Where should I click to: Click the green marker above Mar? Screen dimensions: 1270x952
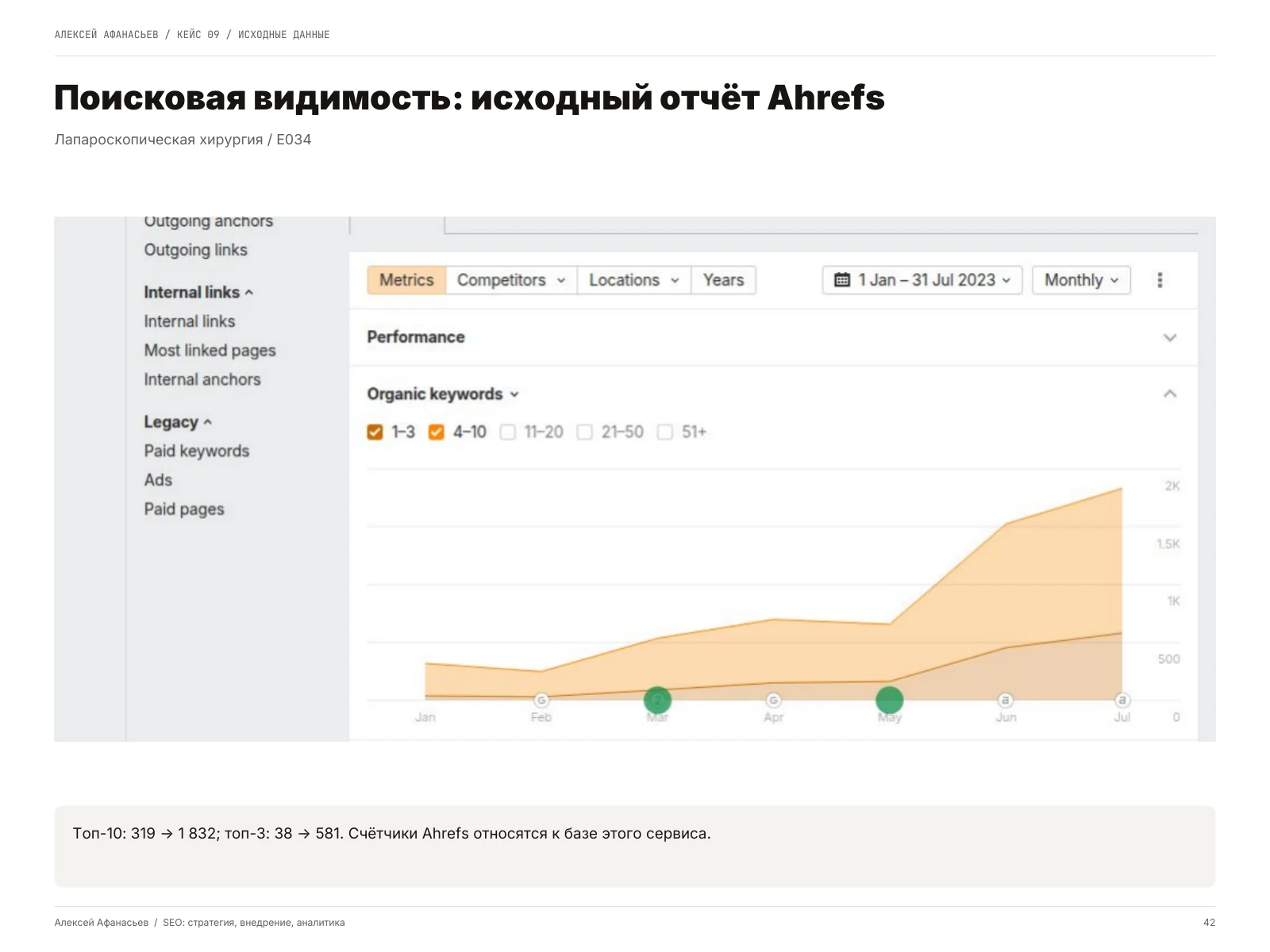click(657, 700)
